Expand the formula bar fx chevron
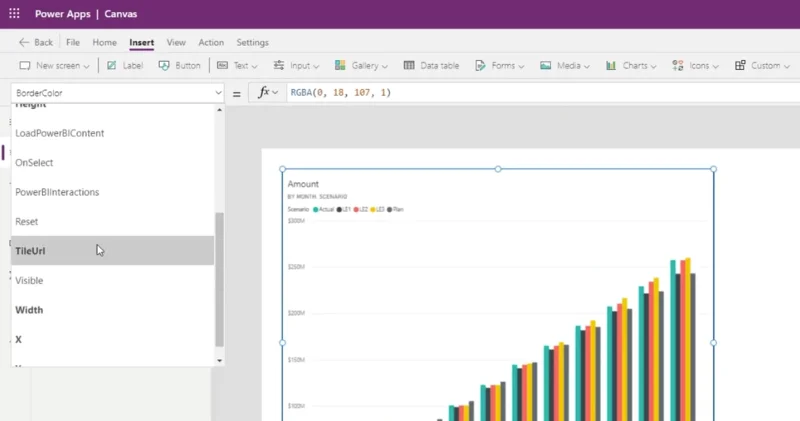800x421 pixels. 275,93
